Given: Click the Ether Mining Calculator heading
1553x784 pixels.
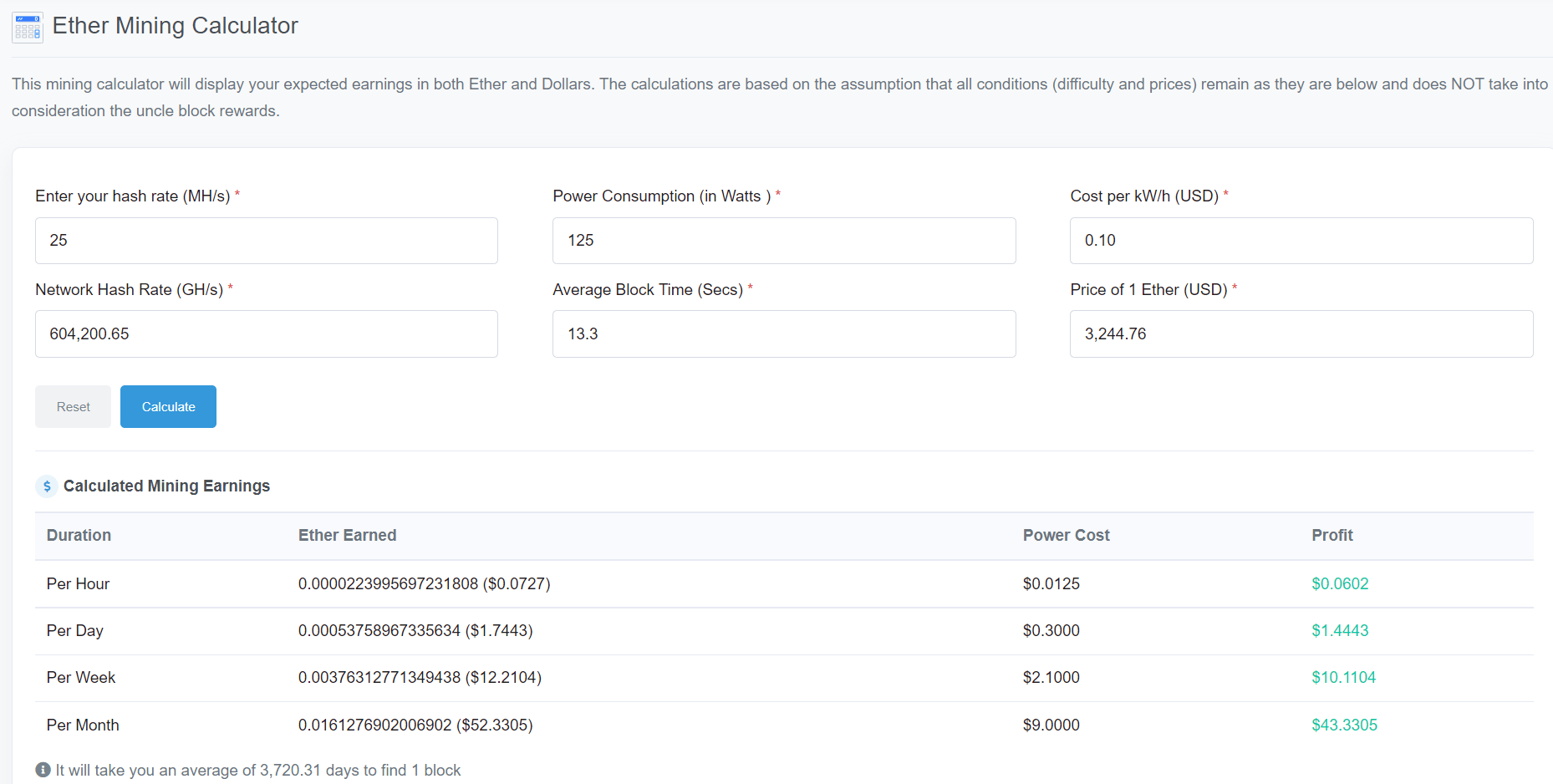Looking at the screenshot, I should coord(175,26).
